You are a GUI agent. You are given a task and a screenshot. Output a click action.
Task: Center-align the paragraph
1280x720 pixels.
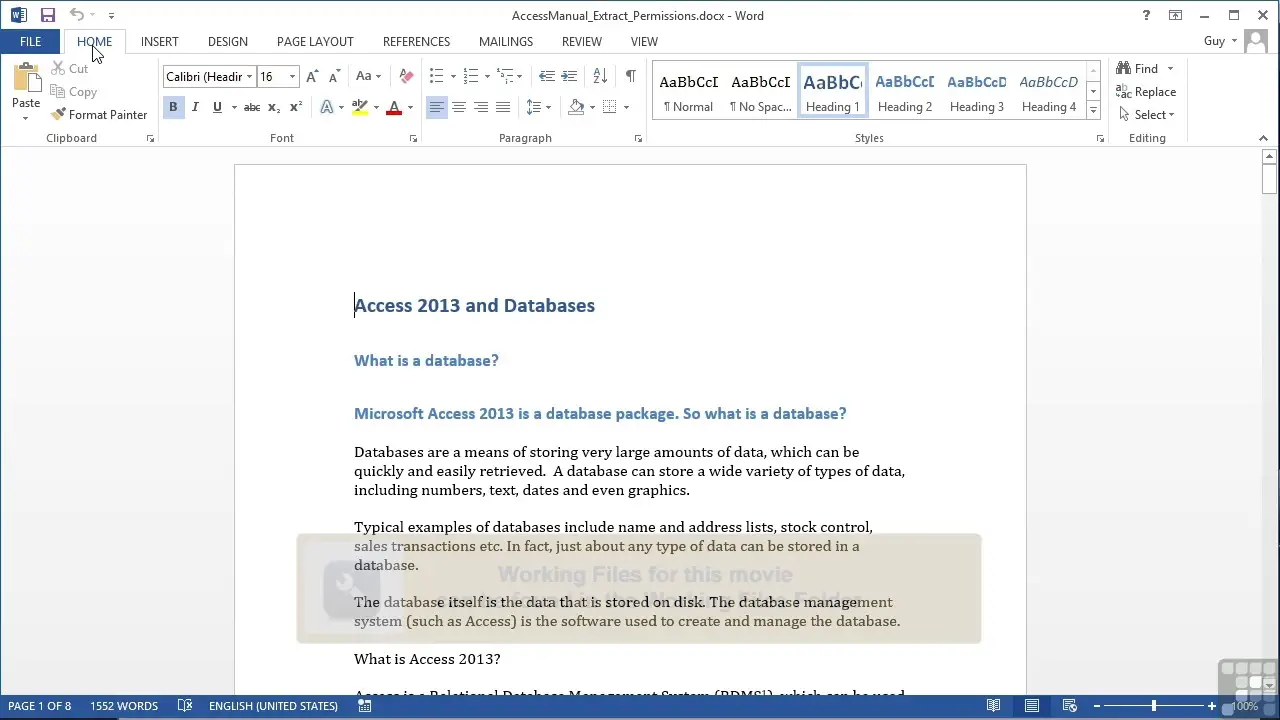459,107
